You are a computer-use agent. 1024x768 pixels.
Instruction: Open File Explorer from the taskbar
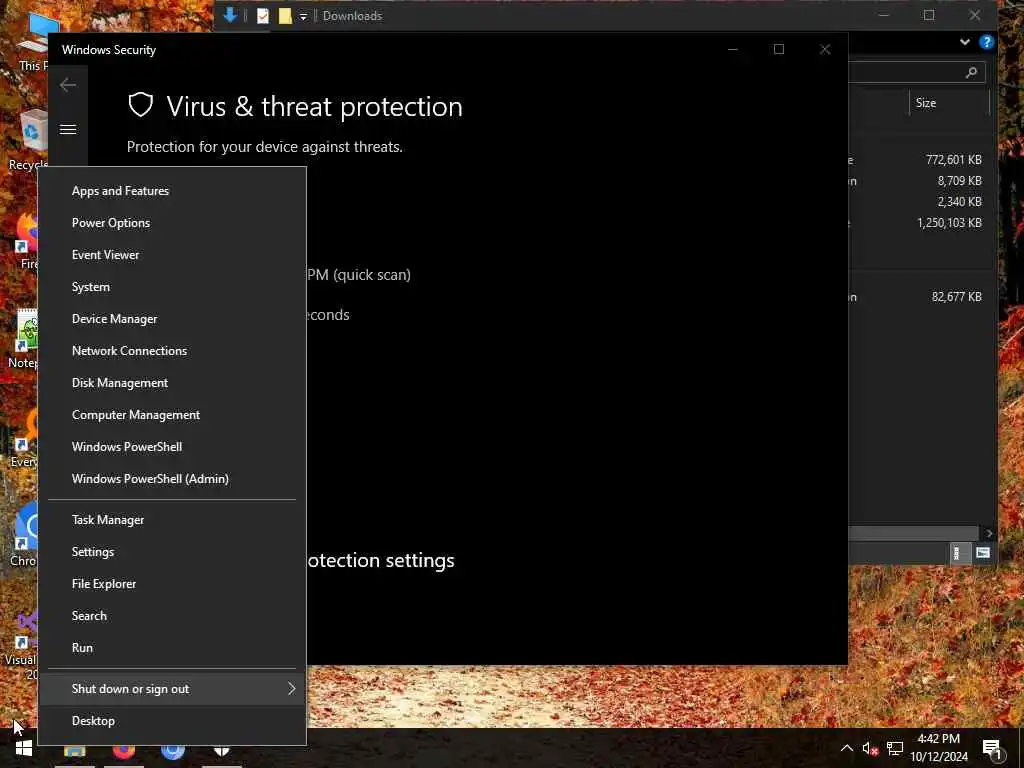pos(74,751)
